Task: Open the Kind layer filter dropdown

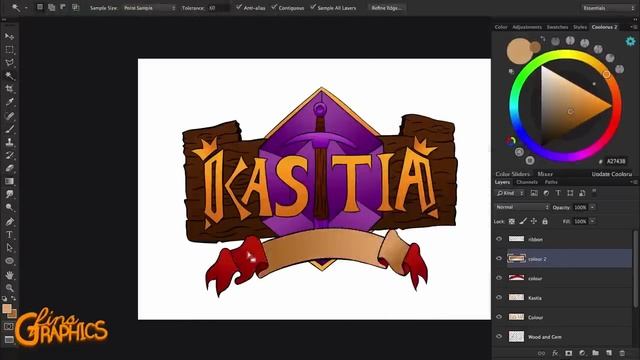Action: coord(510,193)
